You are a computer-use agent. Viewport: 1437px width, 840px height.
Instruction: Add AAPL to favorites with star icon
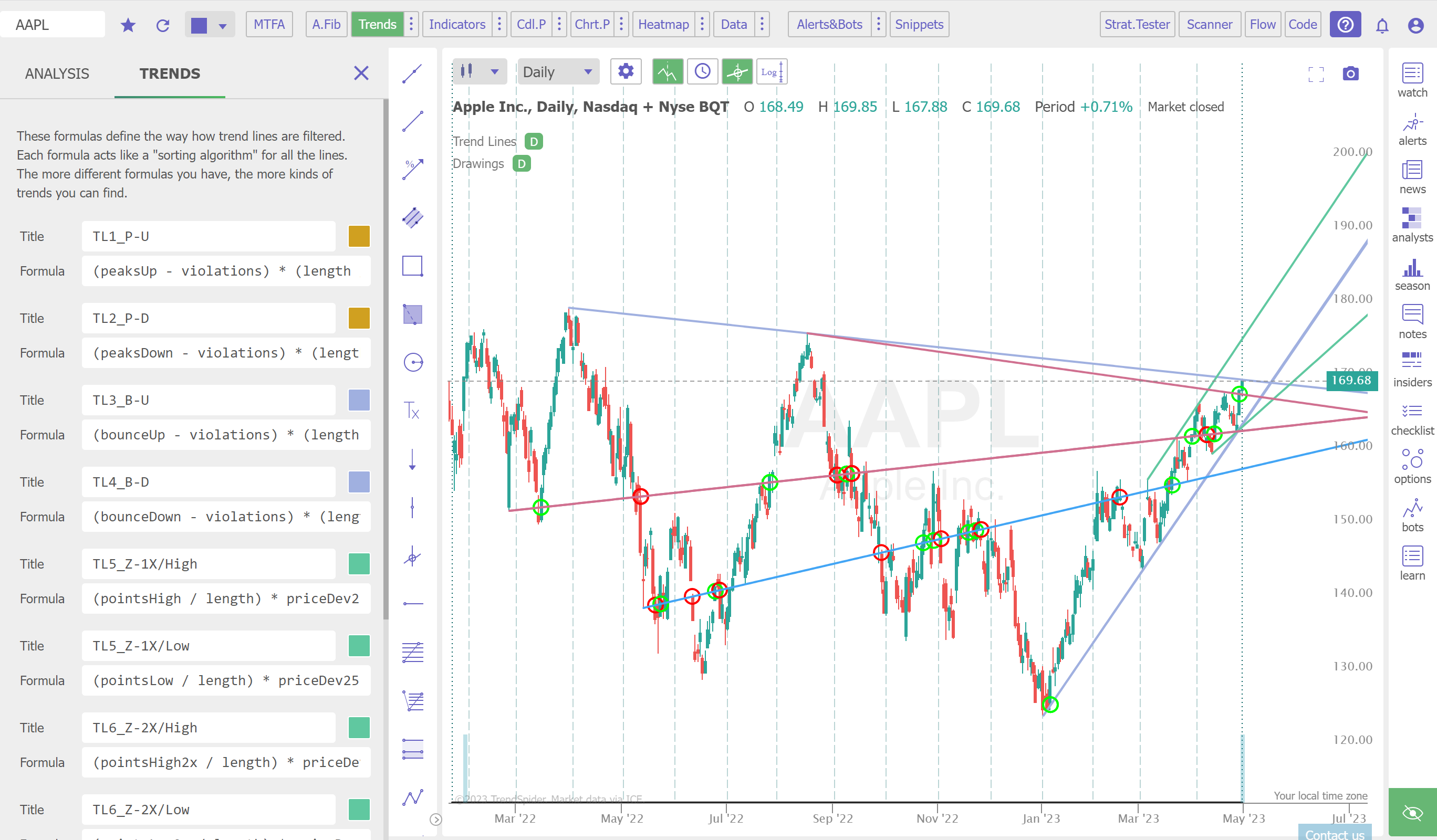tap(128, 25)
